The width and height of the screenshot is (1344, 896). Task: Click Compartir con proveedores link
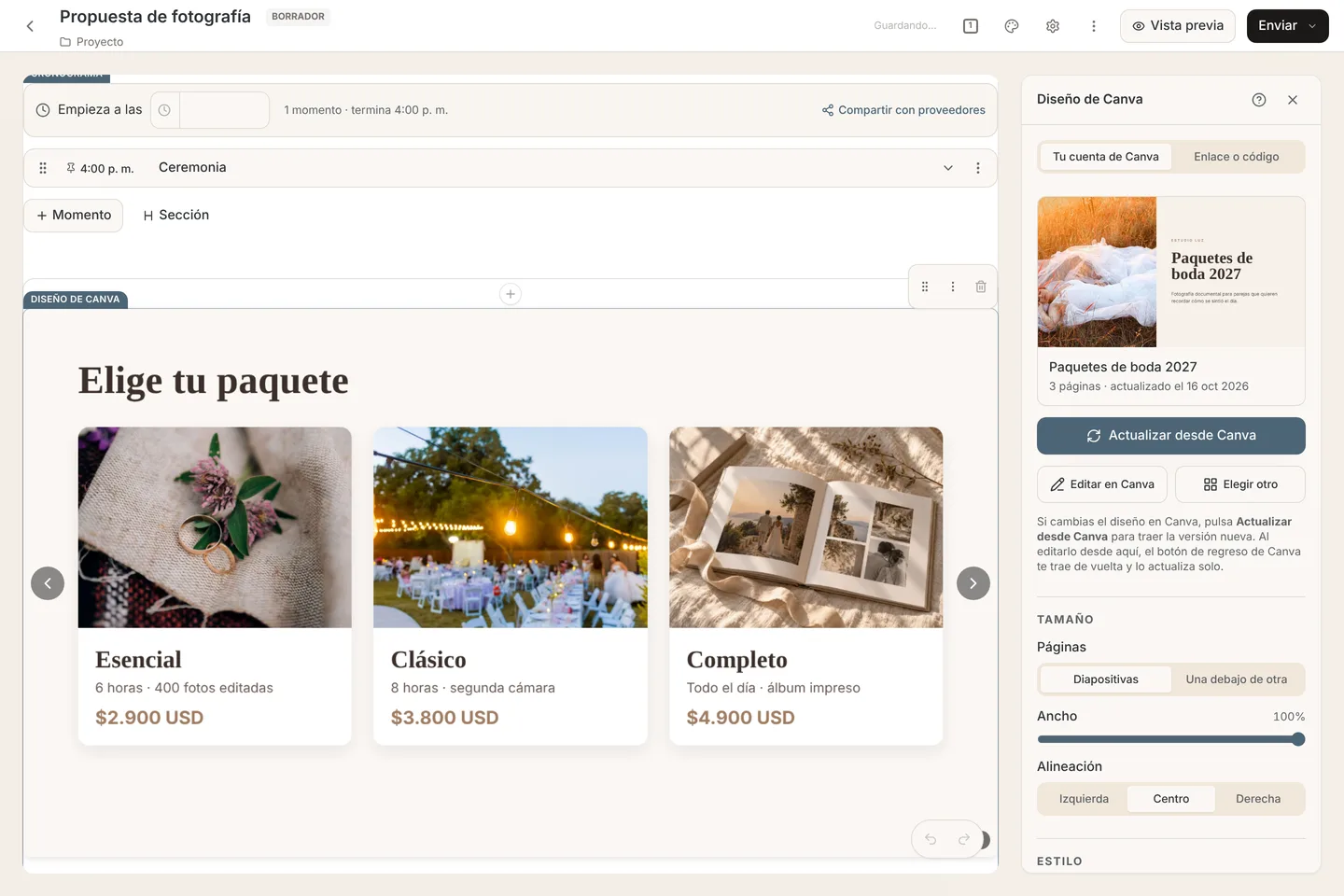coord(903,110)
